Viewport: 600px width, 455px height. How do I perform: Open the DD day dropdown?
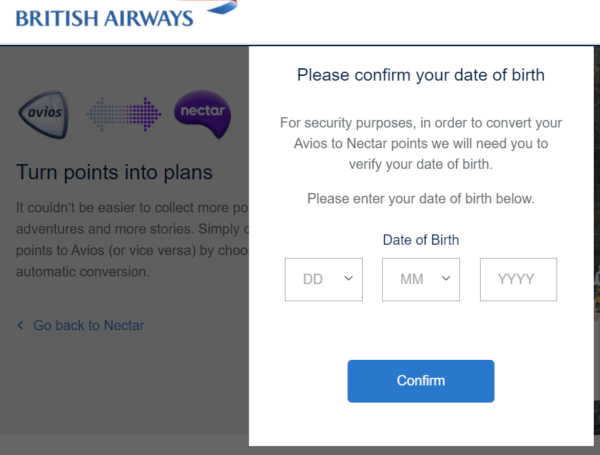pyautogui.click(x=324, y=279)
